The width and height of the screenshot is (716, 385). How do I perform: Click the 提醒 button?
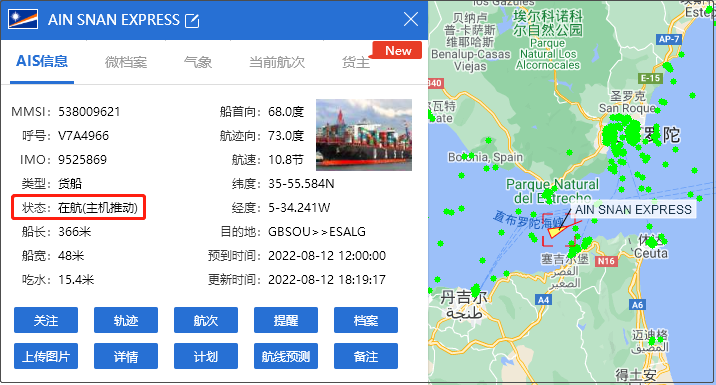click(286, 320)
